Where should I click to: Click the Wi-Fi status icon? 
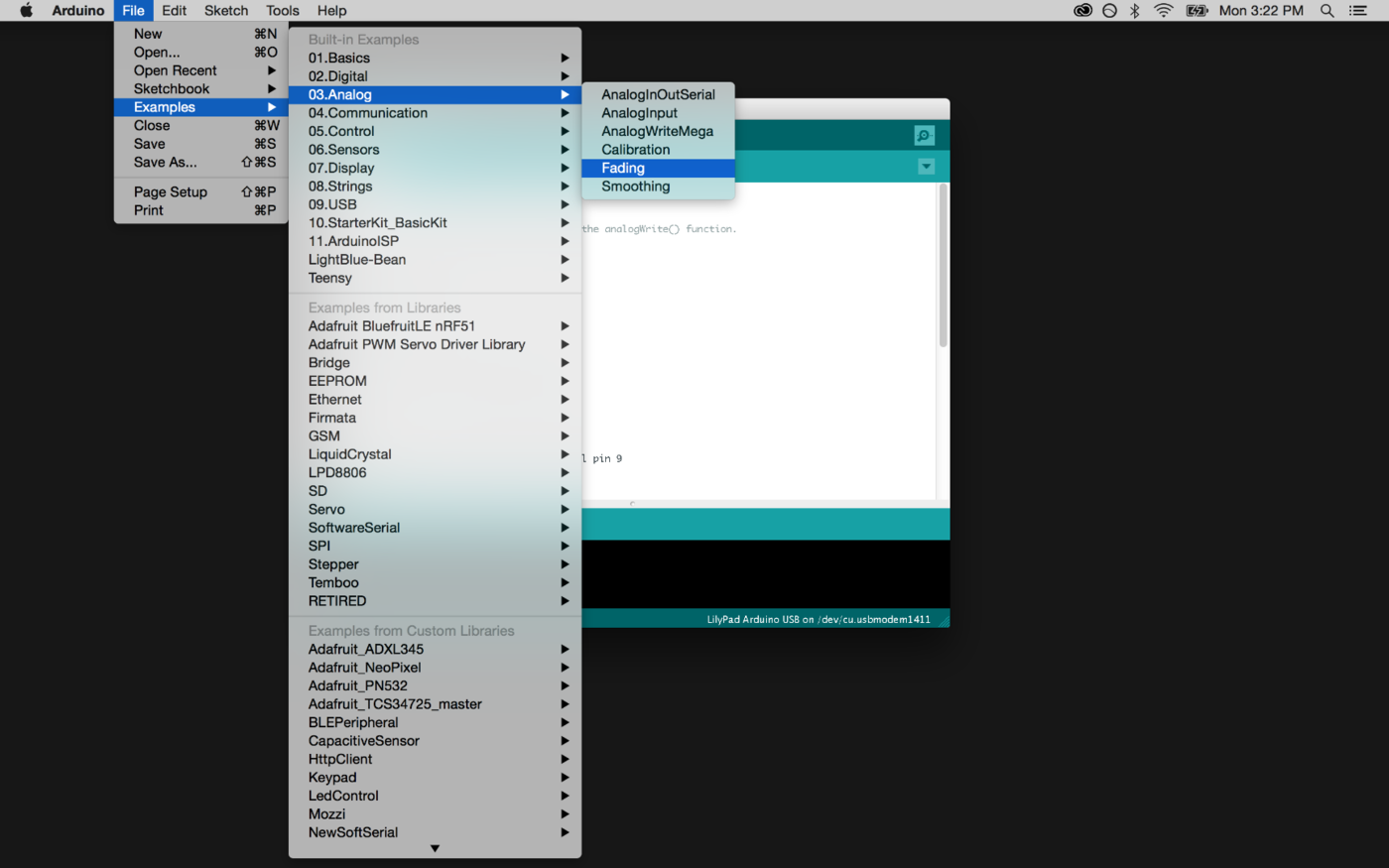pyautogui.click(x=1164, y=10)
